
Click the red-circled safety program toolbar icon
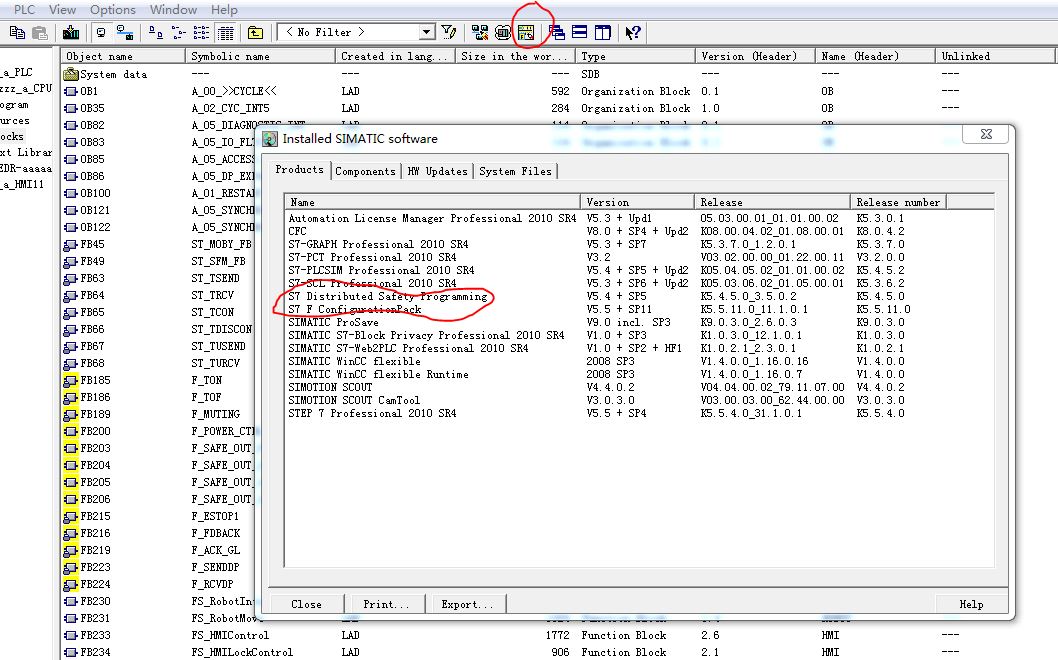tap(526, 32)
